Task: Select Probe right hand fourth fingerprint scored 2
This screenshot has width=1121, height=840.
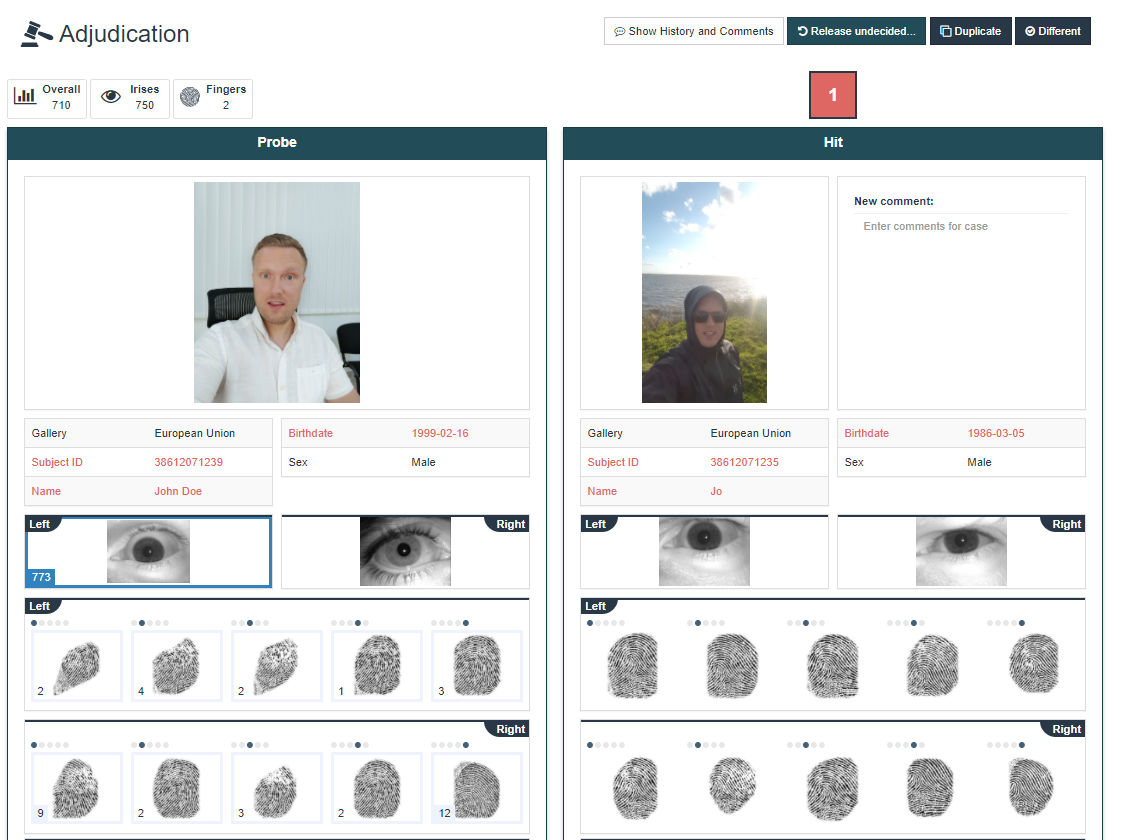Action: click(377, 788)
